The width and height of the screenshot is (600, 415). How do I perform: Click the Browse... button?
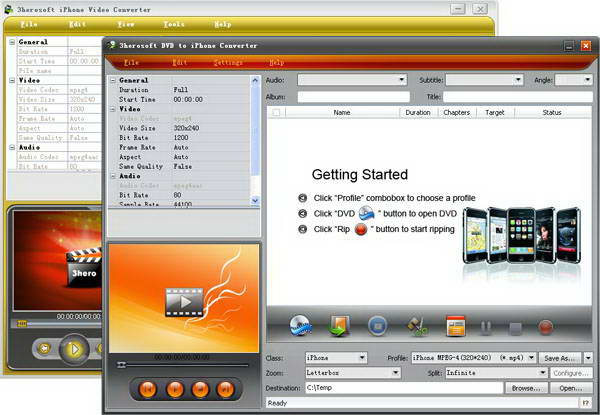[x=526, y=387]
